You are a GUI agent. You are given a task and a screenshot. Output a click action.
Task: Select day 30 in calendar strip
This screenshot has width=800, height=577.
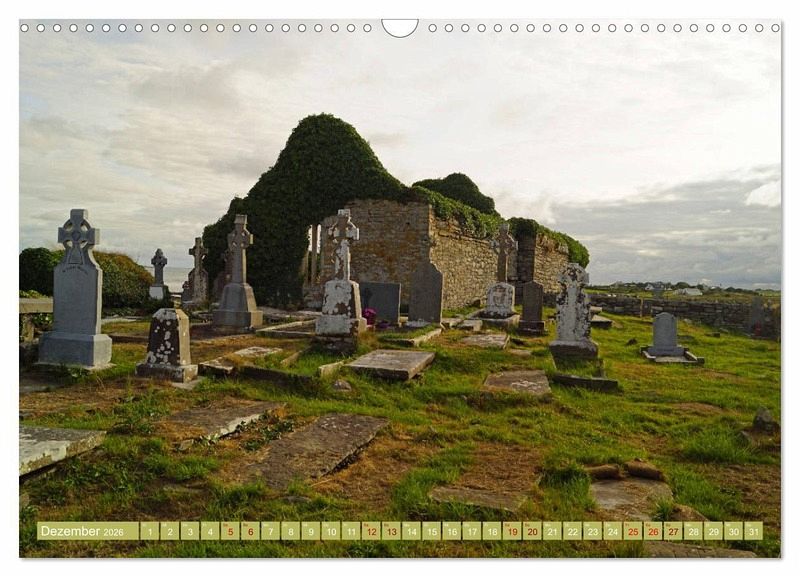pos(734,531)
